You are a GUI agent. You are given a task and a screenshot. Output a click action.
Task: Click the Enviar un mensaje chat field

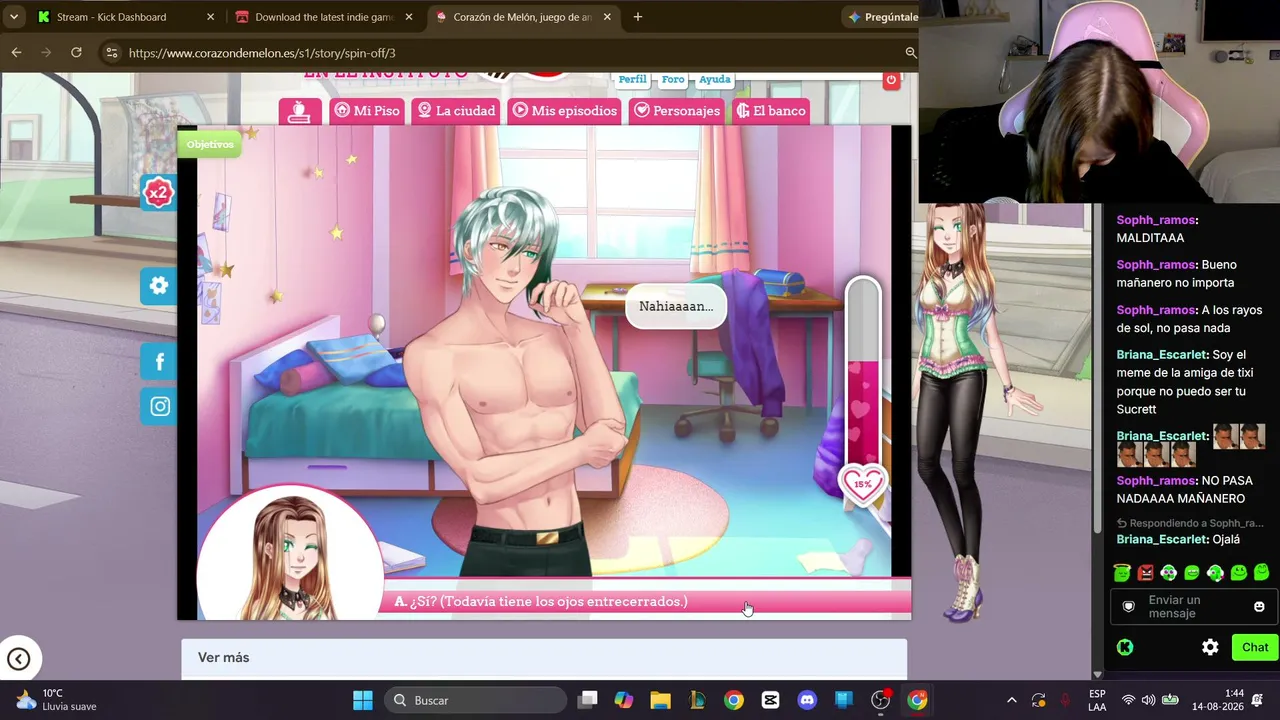click(1193, 607)
